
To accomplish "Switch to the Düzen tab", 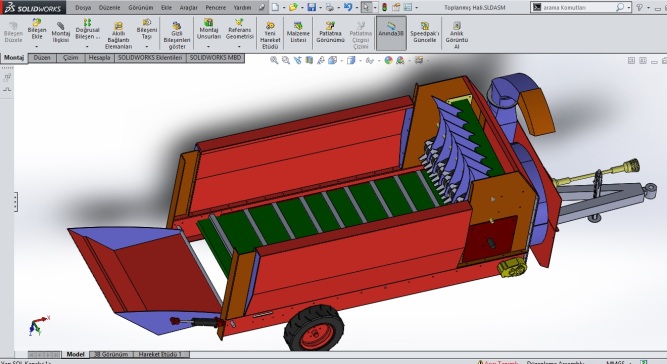I will pos(42,58).
